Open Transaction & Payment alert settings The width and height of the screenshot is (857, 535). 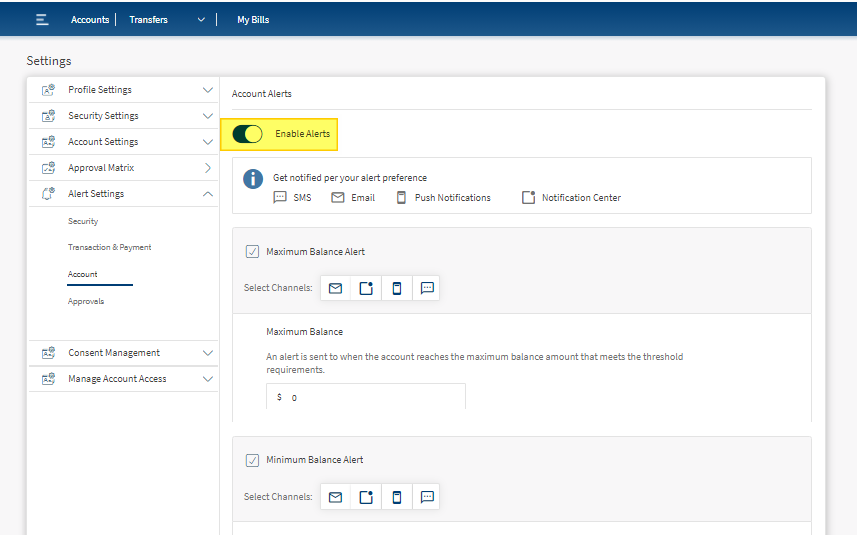point(109,247)
